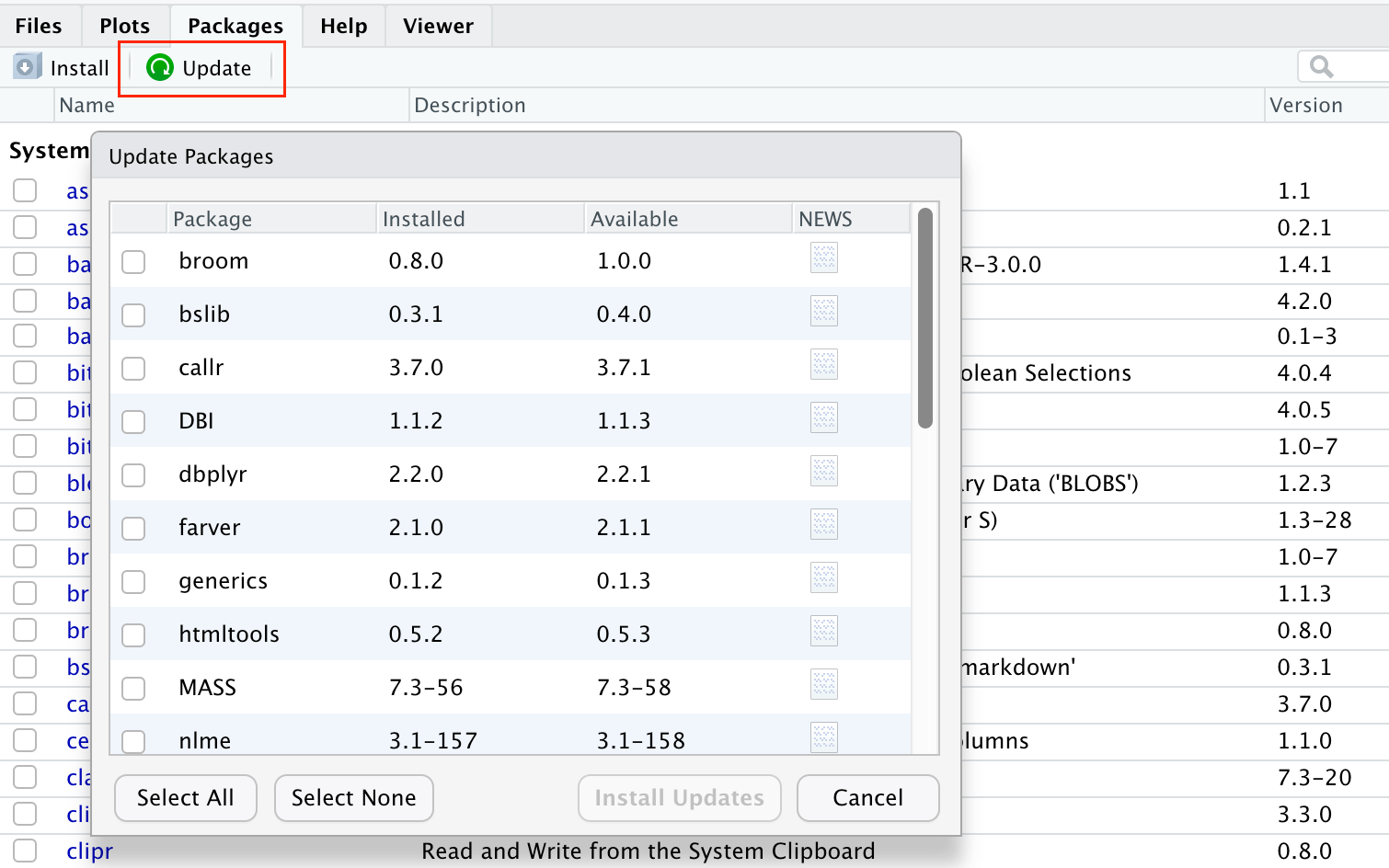This screenshot has width=1389, height=868.
Task: Select the DBI package name
Action: click(x=196, y=421)
